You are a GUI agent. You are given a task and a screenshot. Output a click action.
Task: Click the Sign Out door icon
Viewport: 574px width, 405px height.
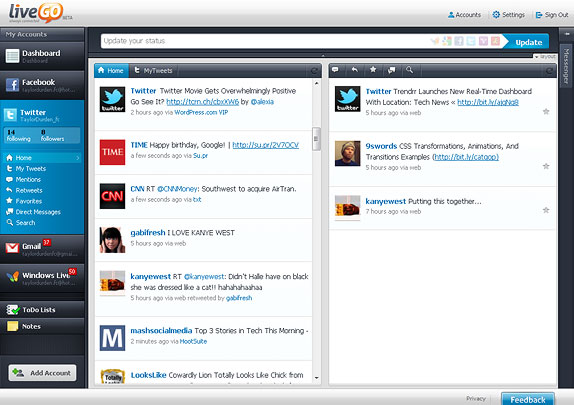click(539, 15)
